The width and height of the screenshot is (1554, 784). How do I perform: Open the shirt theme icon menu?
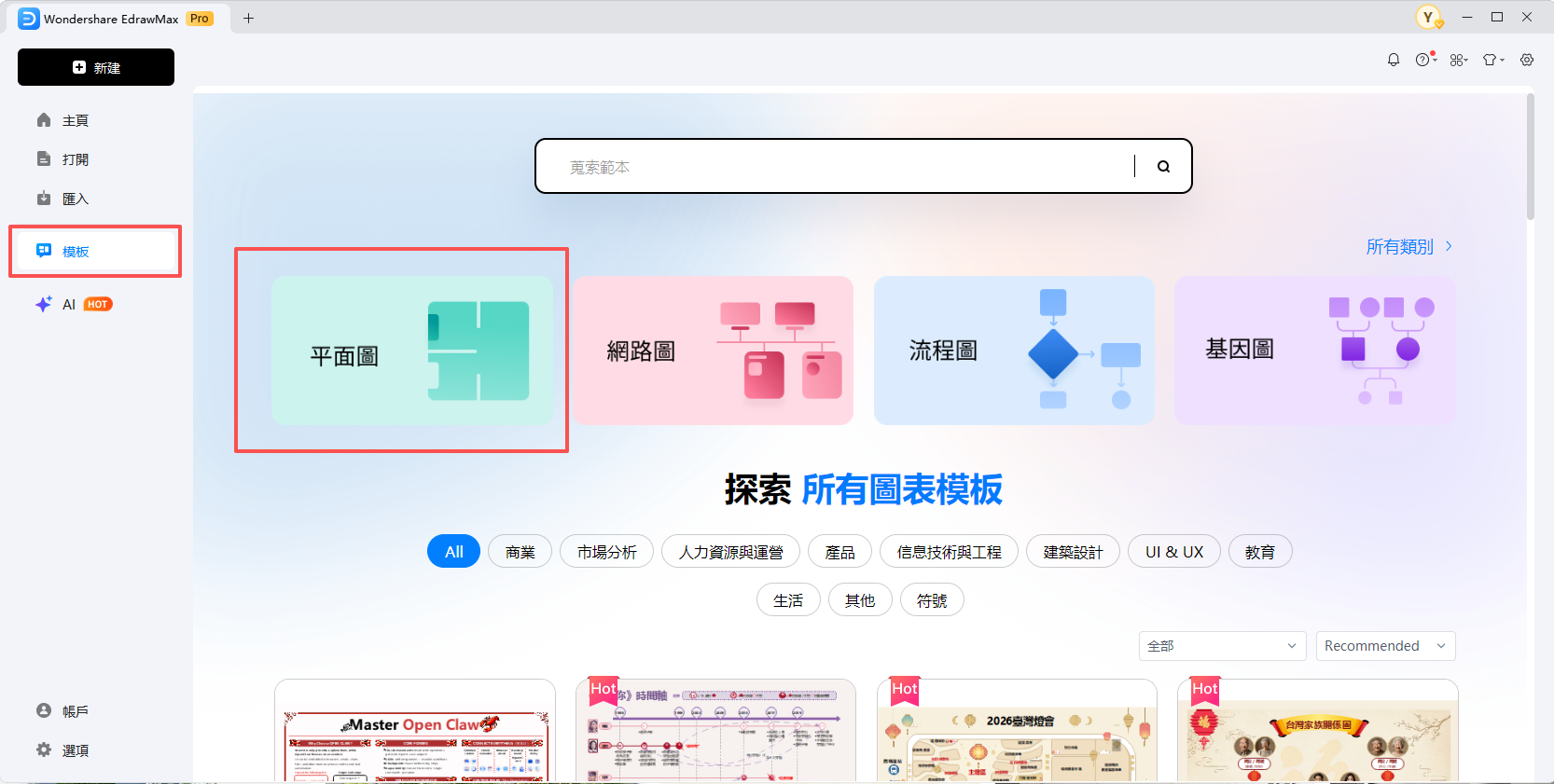(1493, 60)
